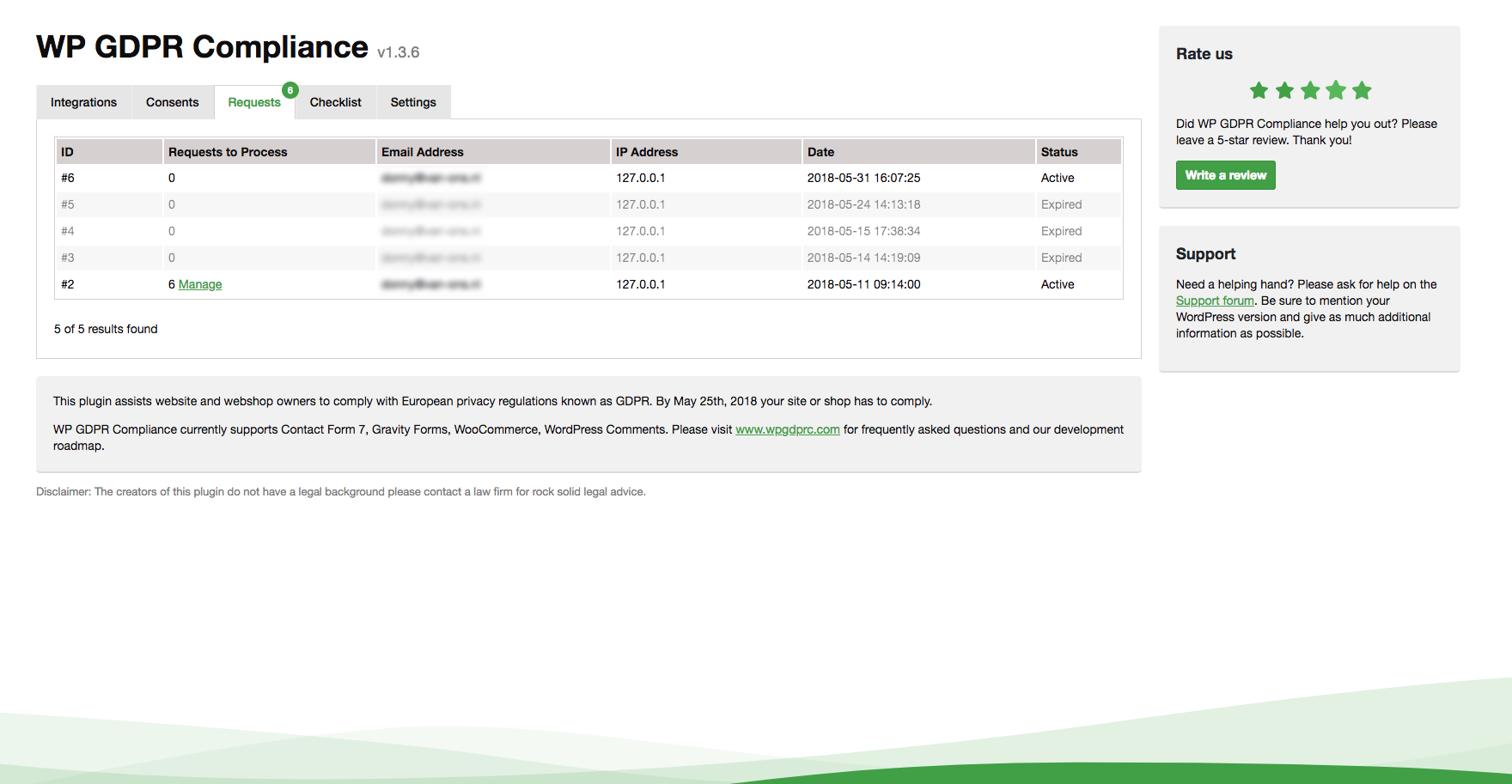Click date 2018-05-24 14:13:18
This screenshot has height=784, width=1512.
863,204
